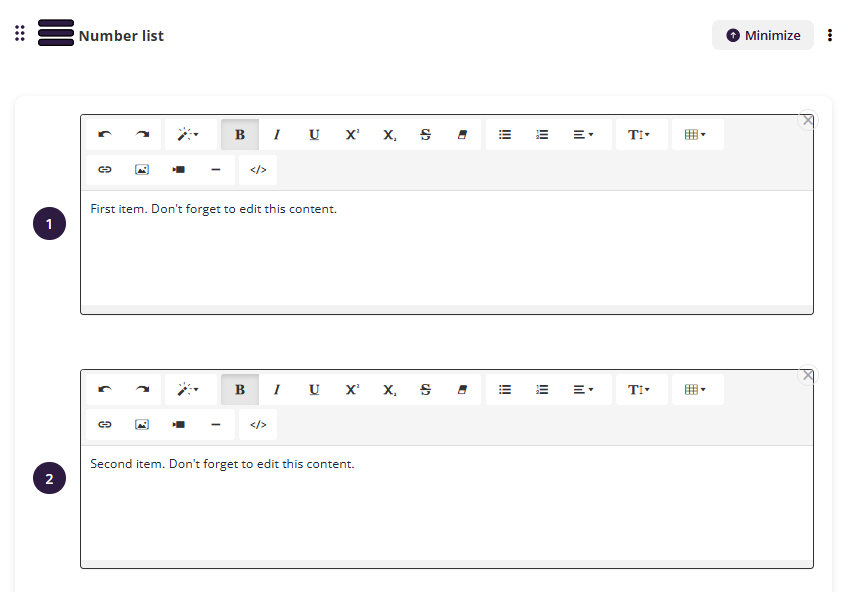Image resolution: width=849 pixels, height=592 pixels.
Task: Open code view in first item editor
Action: click(258, 170)
